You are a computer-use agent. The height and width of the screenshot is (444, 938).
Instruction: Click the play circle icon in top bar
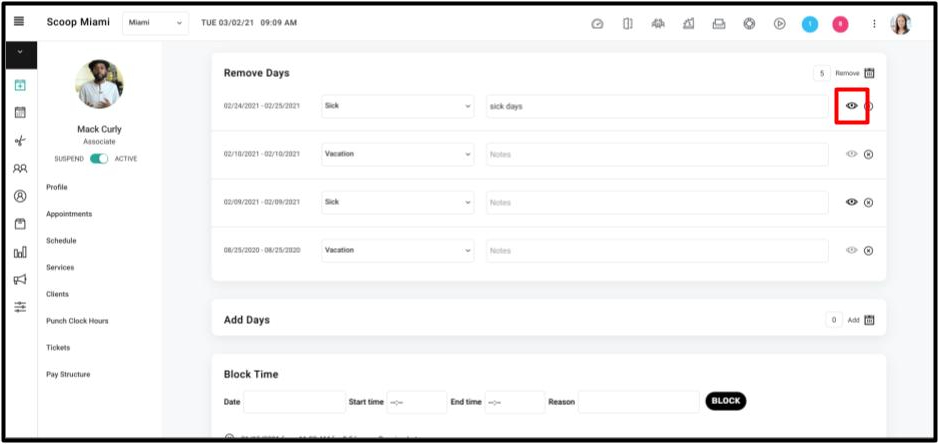pos(779,24)
